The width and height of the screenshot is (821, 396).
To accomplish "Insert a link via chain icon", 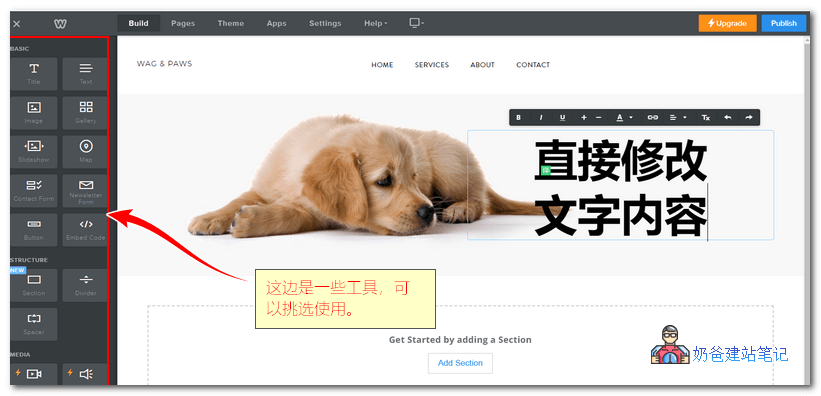I will coord(652,117).
